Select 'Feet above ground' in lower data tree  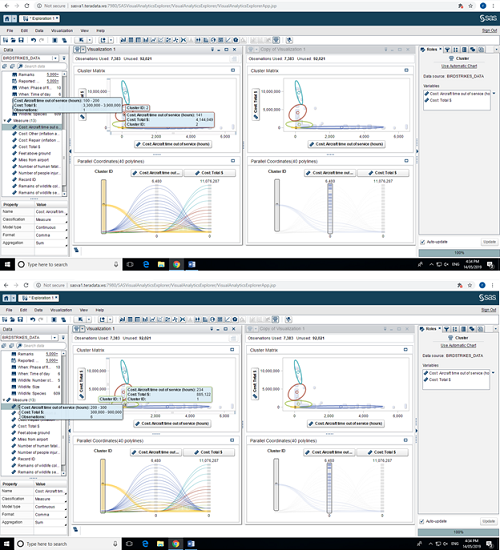(x=34, y=433)
